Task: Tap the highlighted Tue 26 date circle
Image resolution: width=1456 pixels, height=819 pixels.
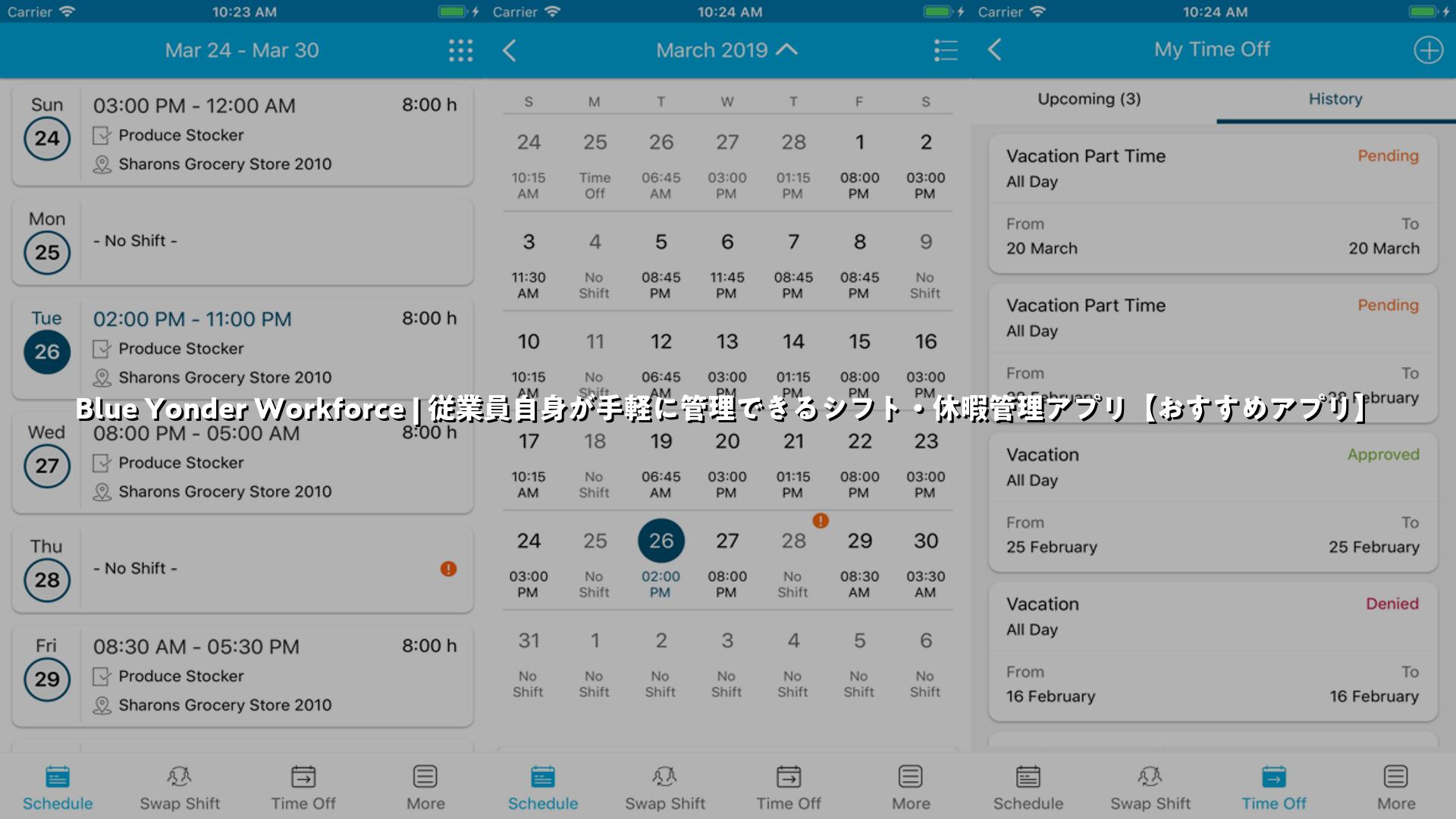Action: (x=47, y=352)
